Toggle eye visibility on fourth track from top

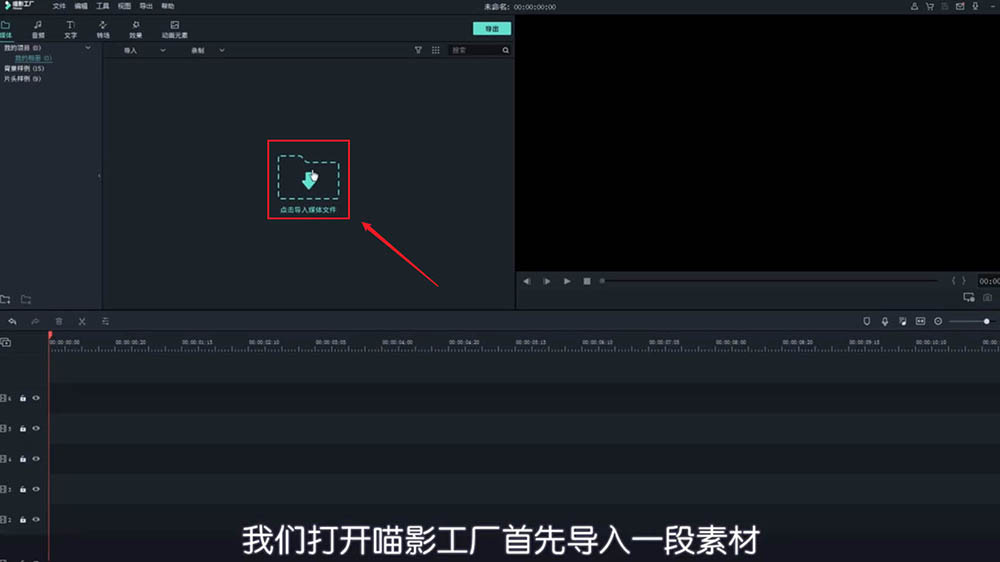point(36,489)
